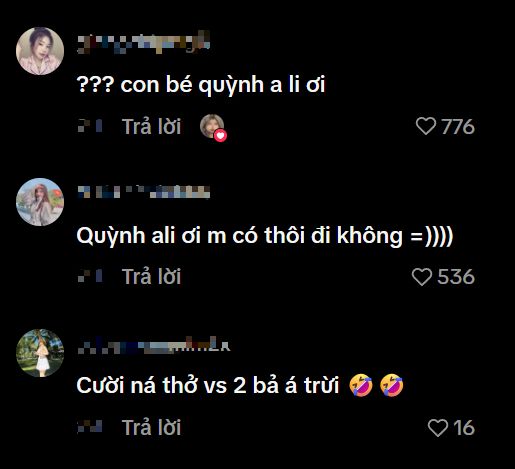515x469 pixels.
Task: Click the 776 like count
Action: 458,127
